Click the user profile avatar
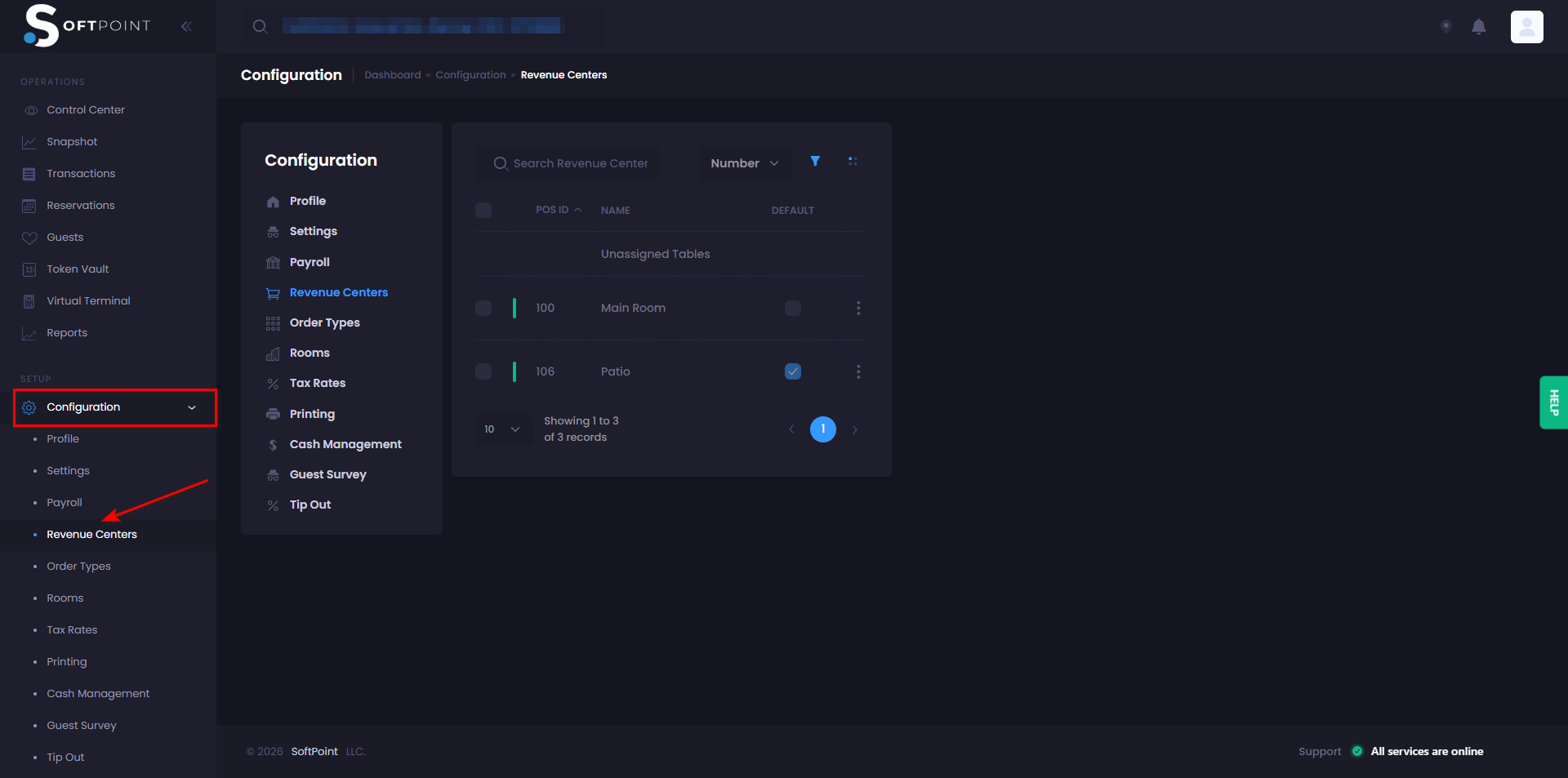The width and height of the screenshot is (1568, 778). click(1526, 27)
